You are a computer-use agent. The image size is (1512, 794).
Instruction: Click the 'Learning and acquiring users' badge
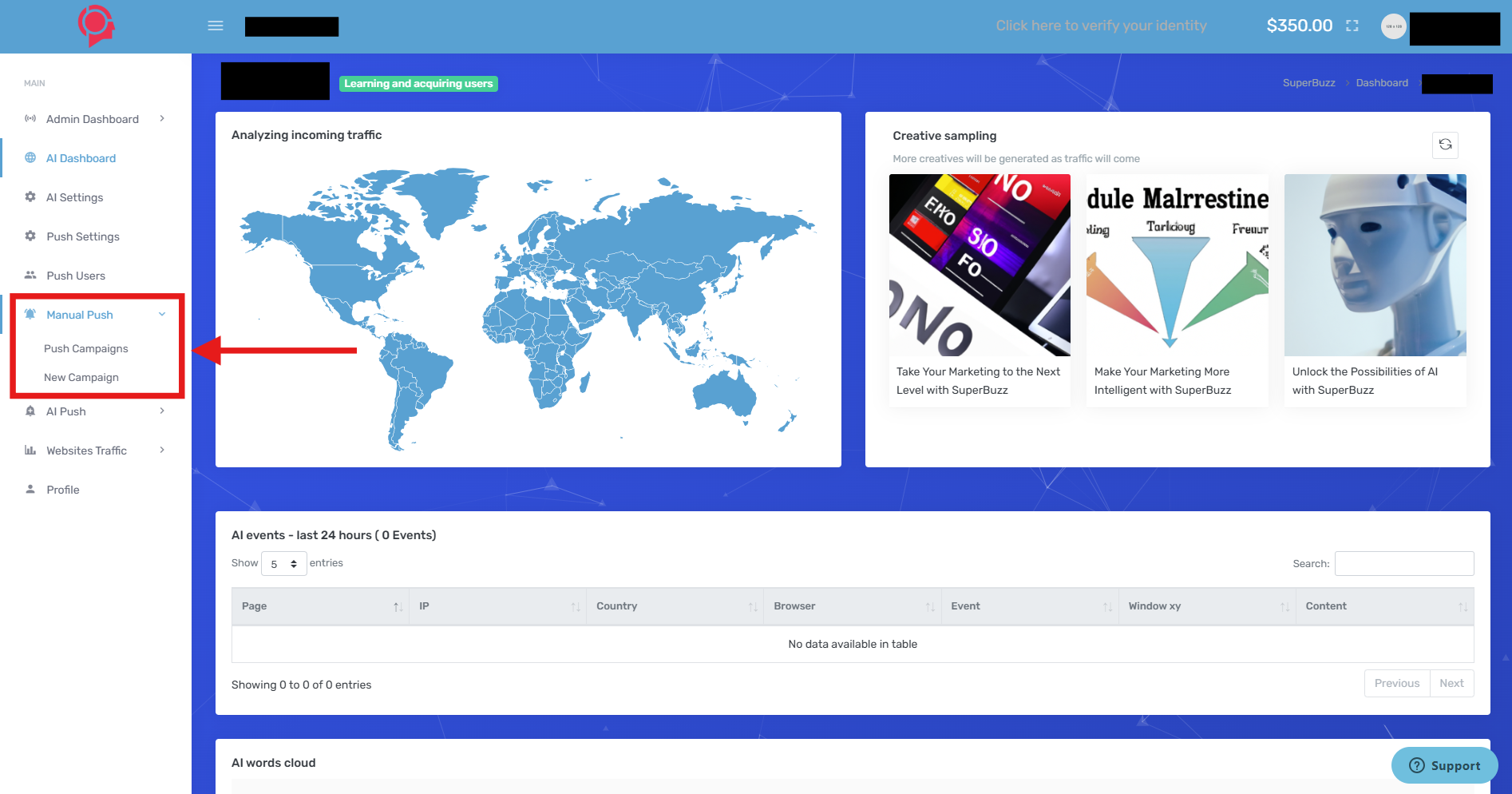418,83
